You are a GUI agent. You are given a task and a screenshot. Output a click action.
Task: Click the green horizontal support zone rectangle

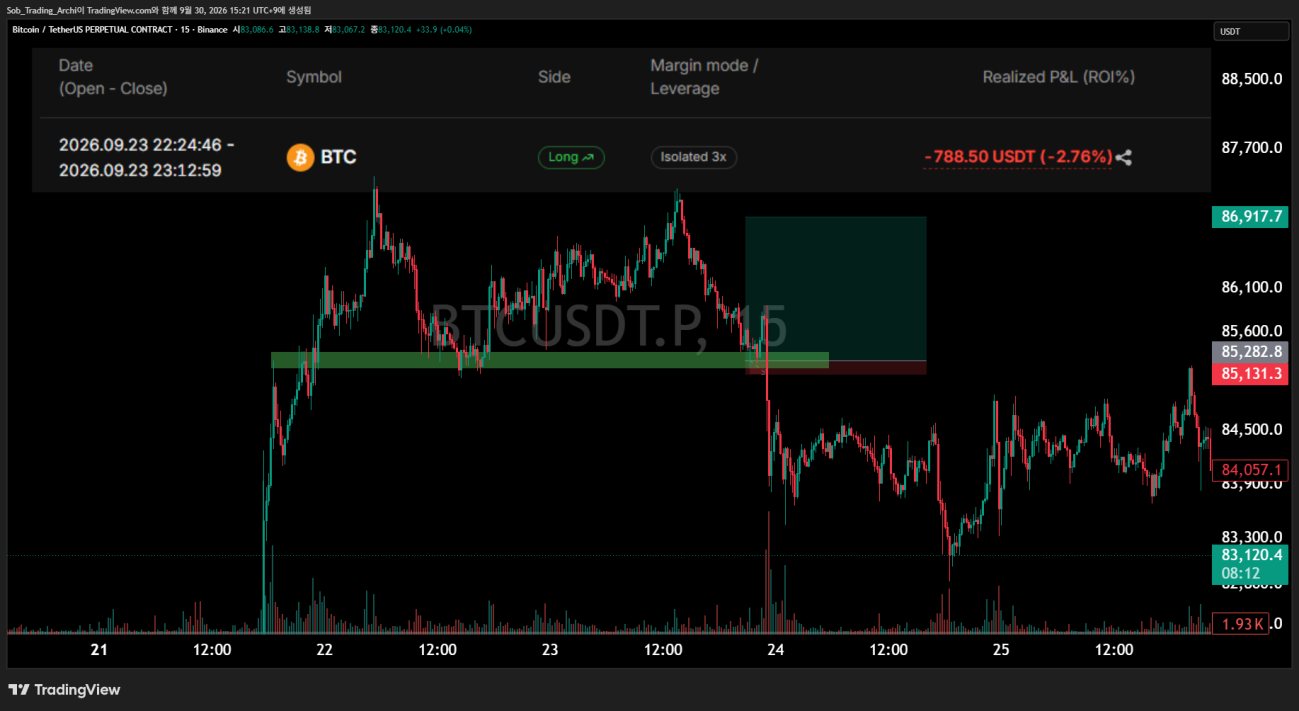[x=549, y=360]
